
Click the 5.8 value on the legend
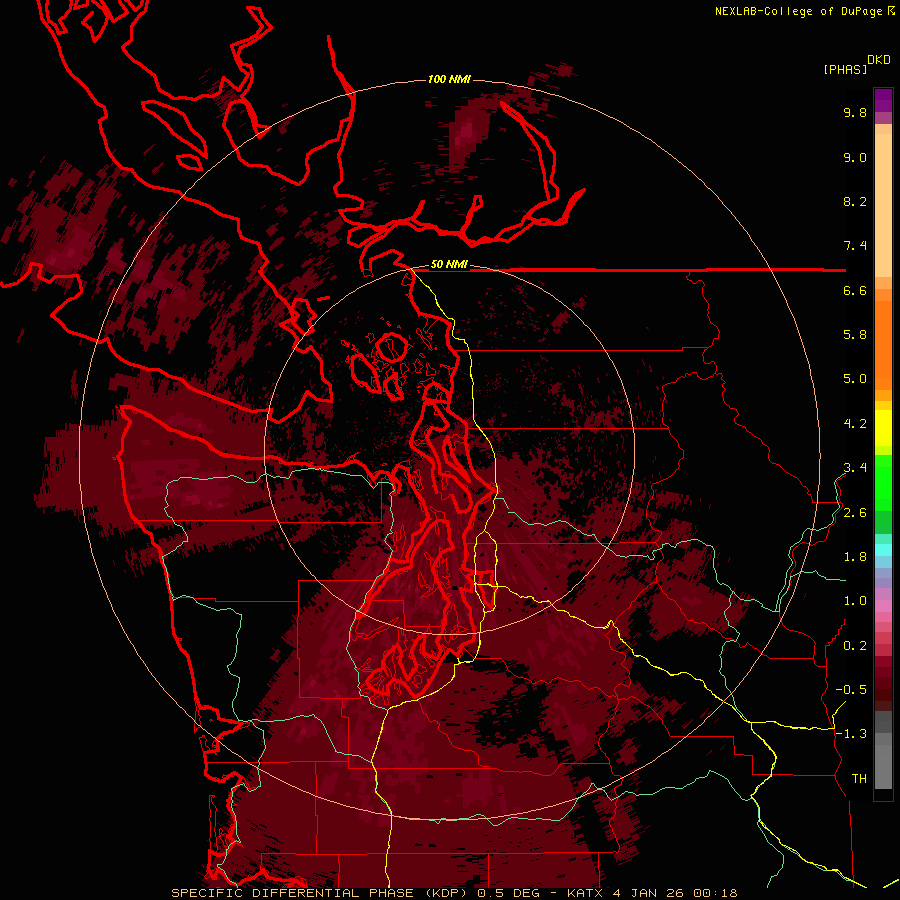pyautogui.click(x=855, y=335)
